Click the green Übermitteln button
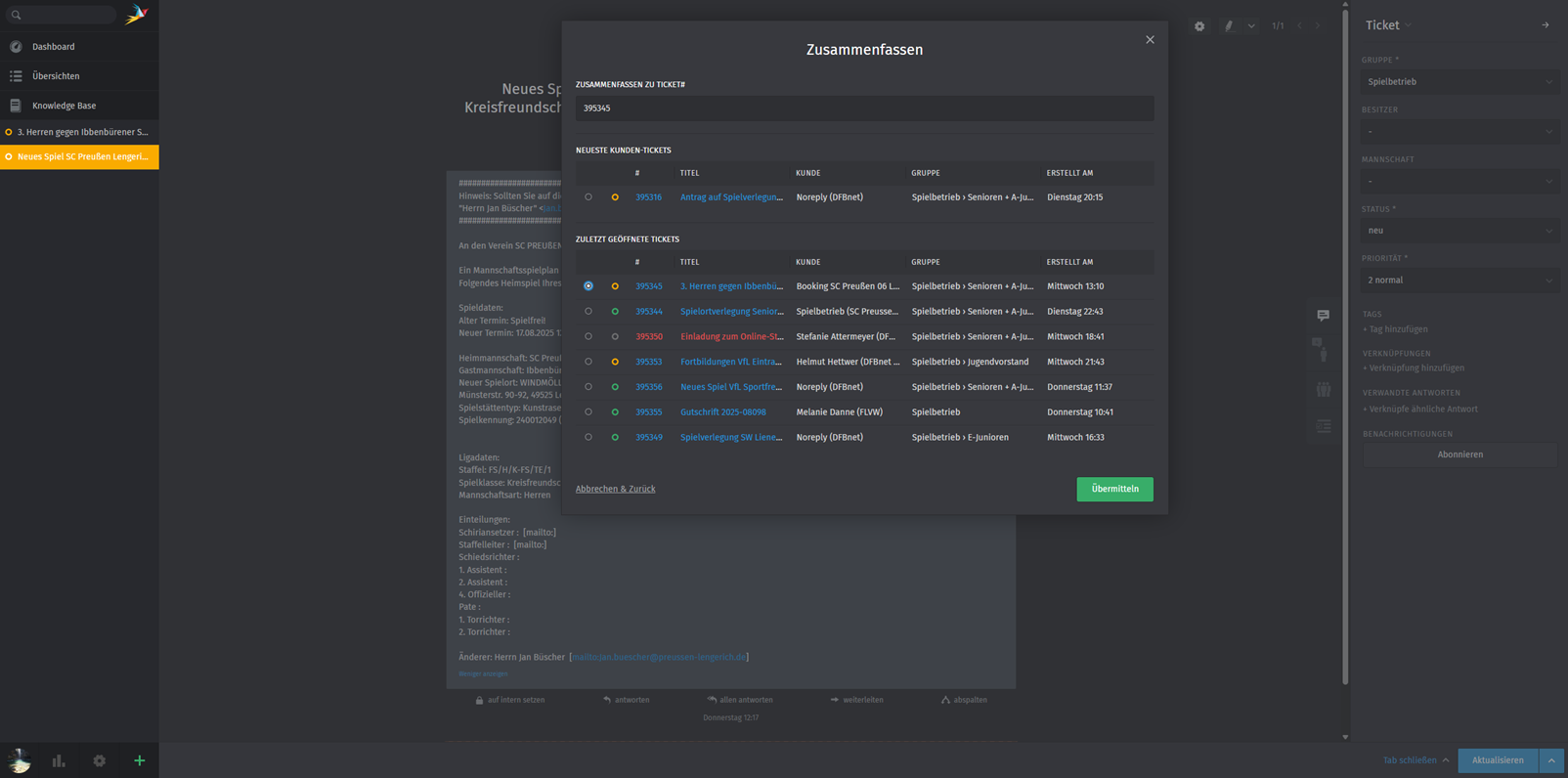 click(1114, 489)
